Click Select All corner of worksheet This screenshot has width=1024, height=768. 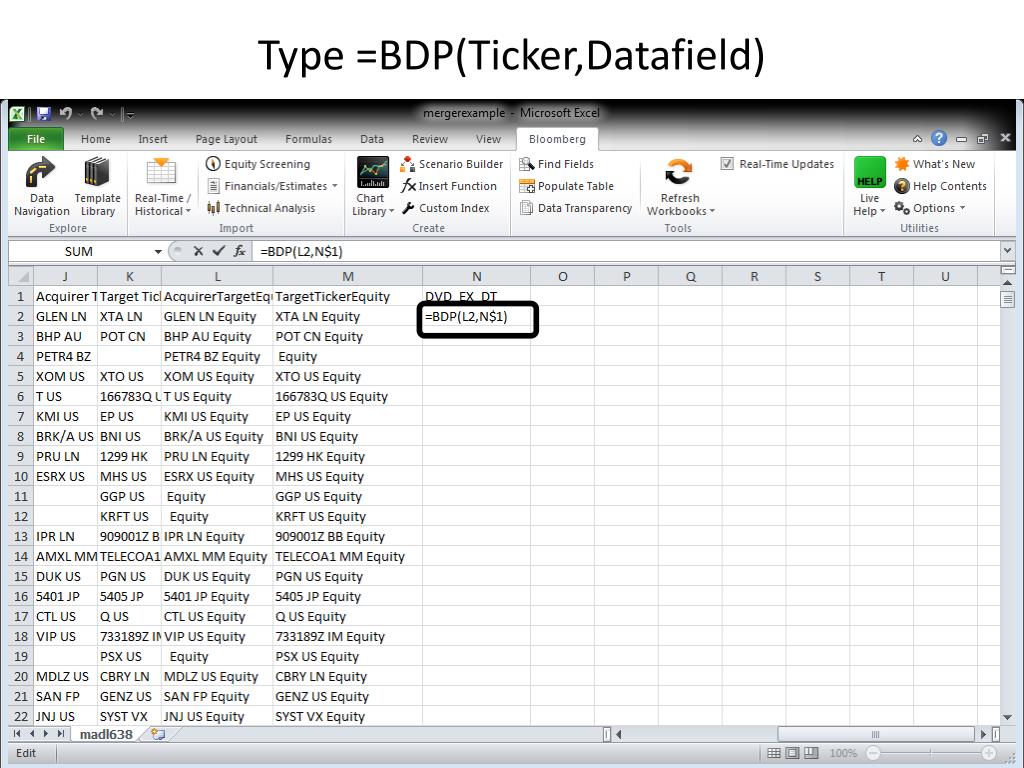[21, 276]
